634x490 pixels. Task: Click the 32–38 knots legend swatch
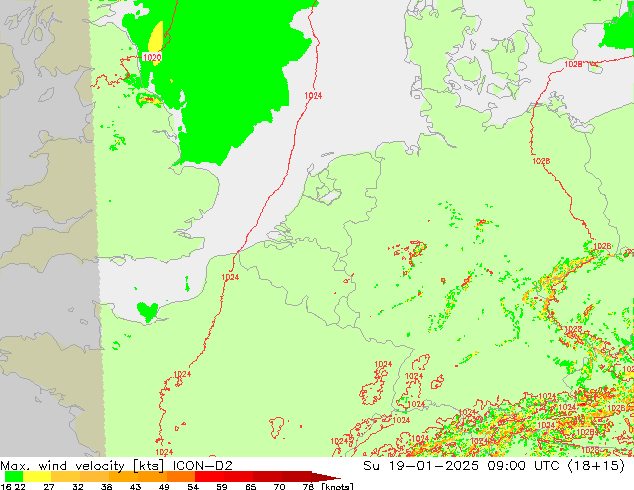(94, 477)
